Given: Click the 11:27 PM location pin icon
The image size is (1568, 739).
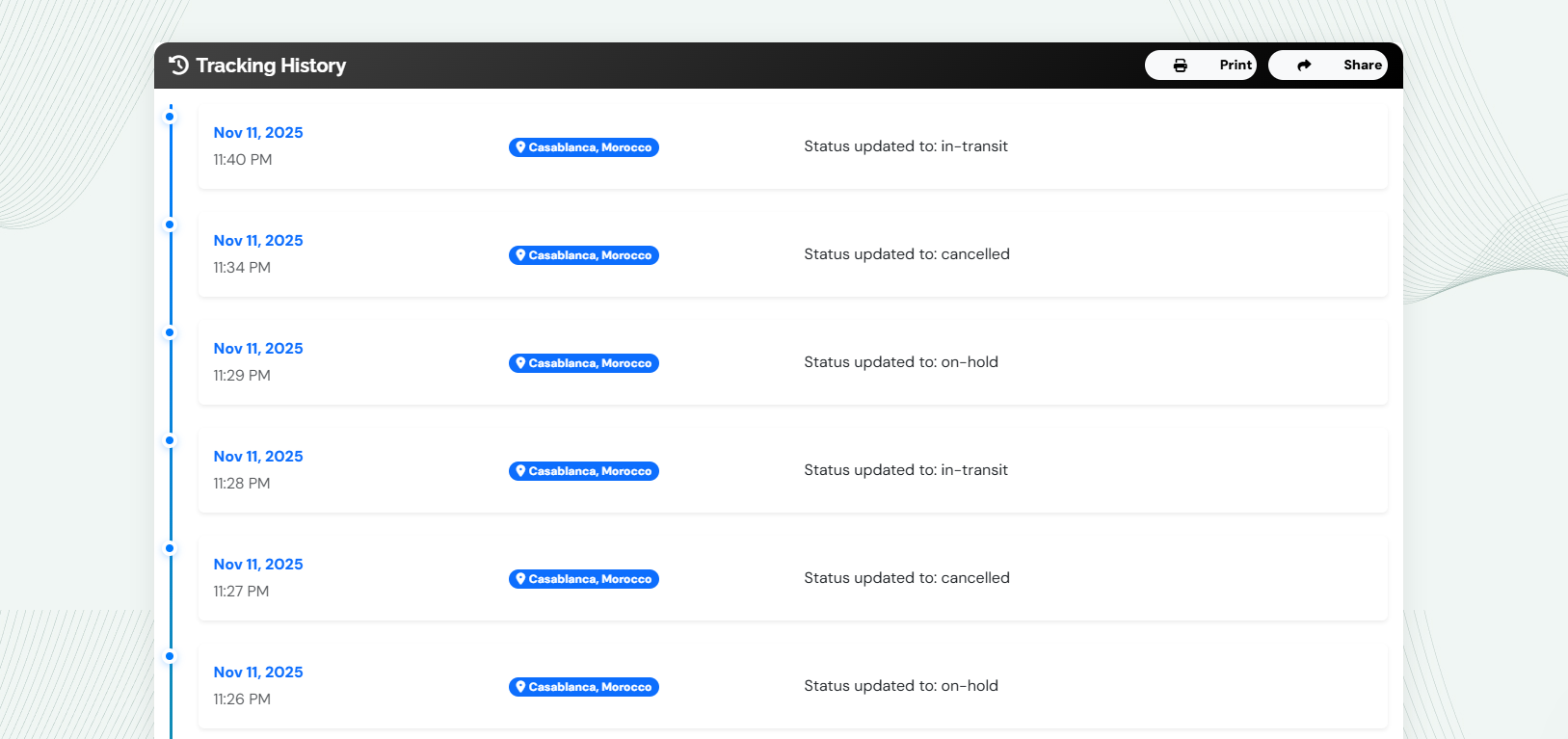Looking at the screenshot, I should point(520,579).
